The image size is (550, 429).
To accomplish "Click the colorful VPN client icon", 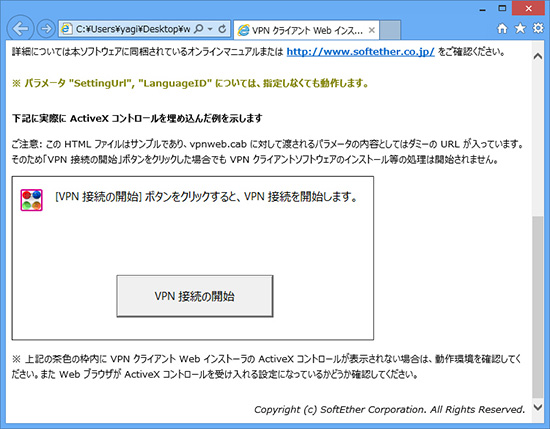I will (32, 200).
